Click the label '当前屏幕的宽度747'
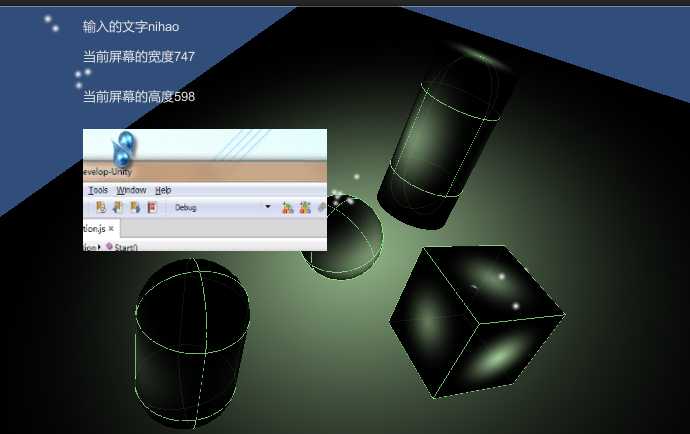The image size is (690, 434). pyautogui.click(x=139, y=57)
